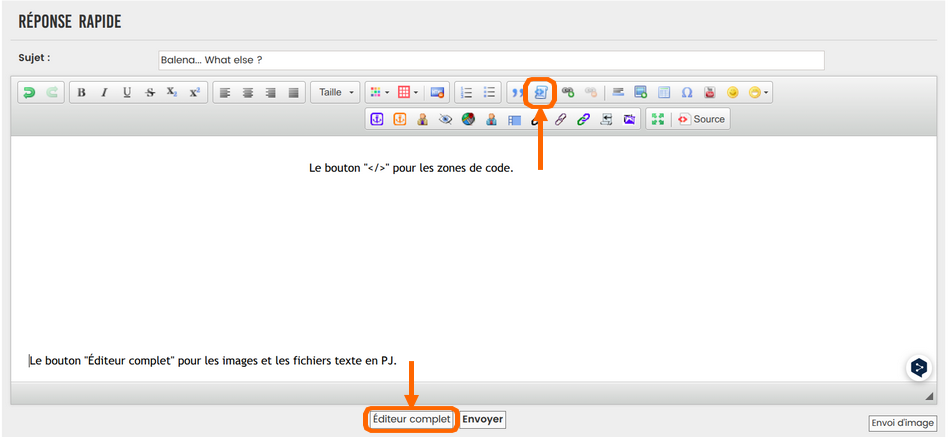Center-align the text
The width and height of the screenshot is (950, 437).
point(248,93)
